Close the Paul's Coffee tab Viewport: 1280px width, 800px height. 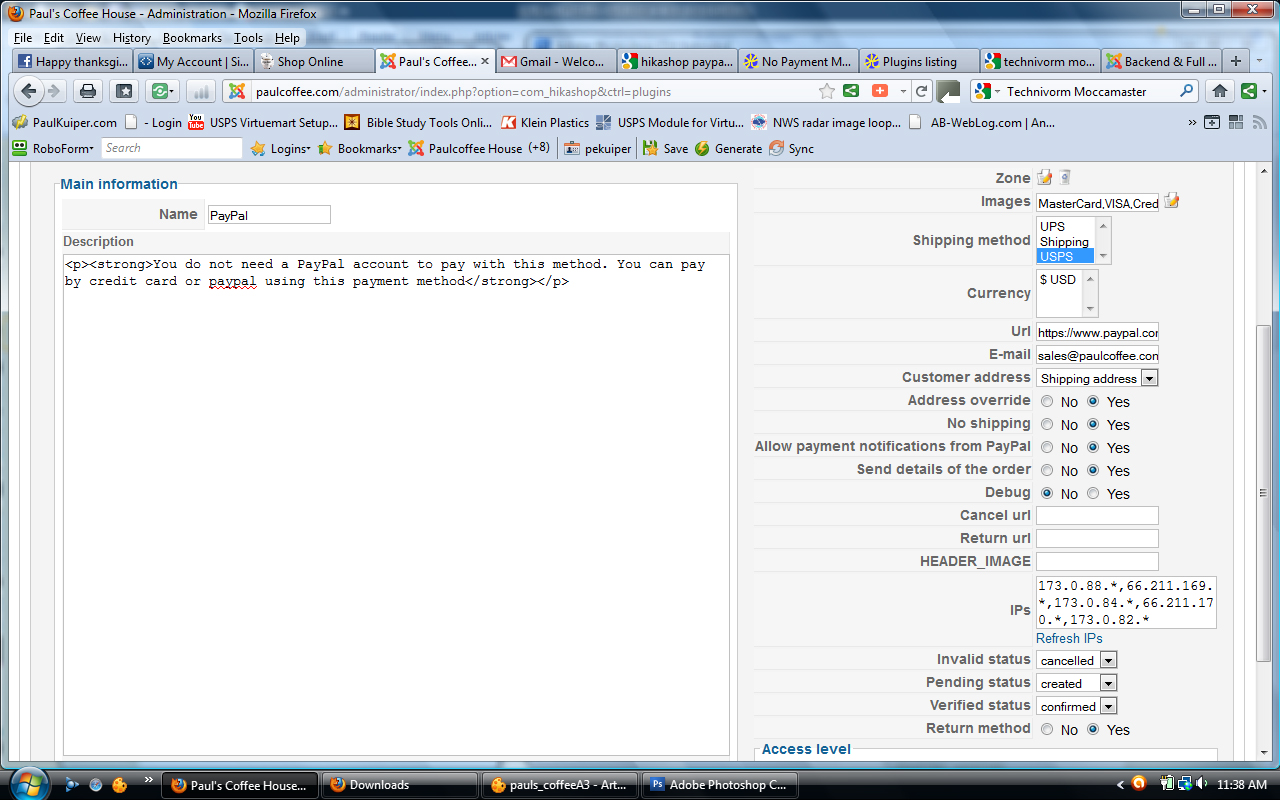point(486,61)
